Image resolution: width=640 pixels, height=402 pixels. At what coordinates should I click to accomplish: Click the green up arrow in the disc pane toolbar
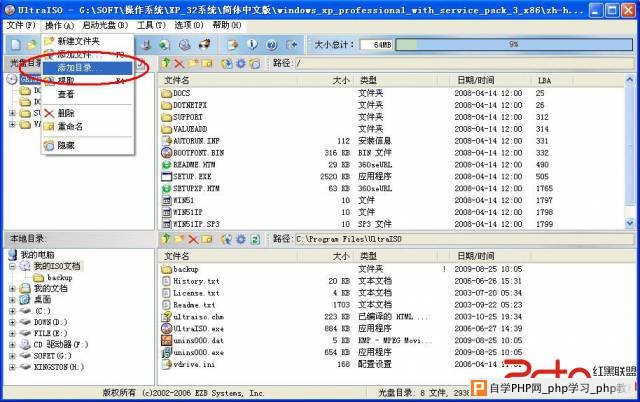point(166,63)
